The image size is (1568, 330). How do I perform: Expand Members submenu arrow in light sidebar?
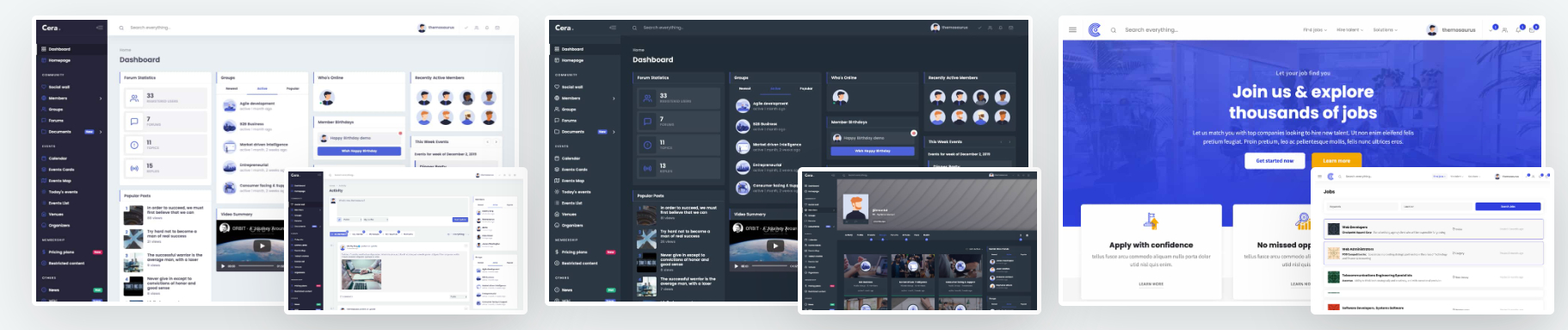101,98
